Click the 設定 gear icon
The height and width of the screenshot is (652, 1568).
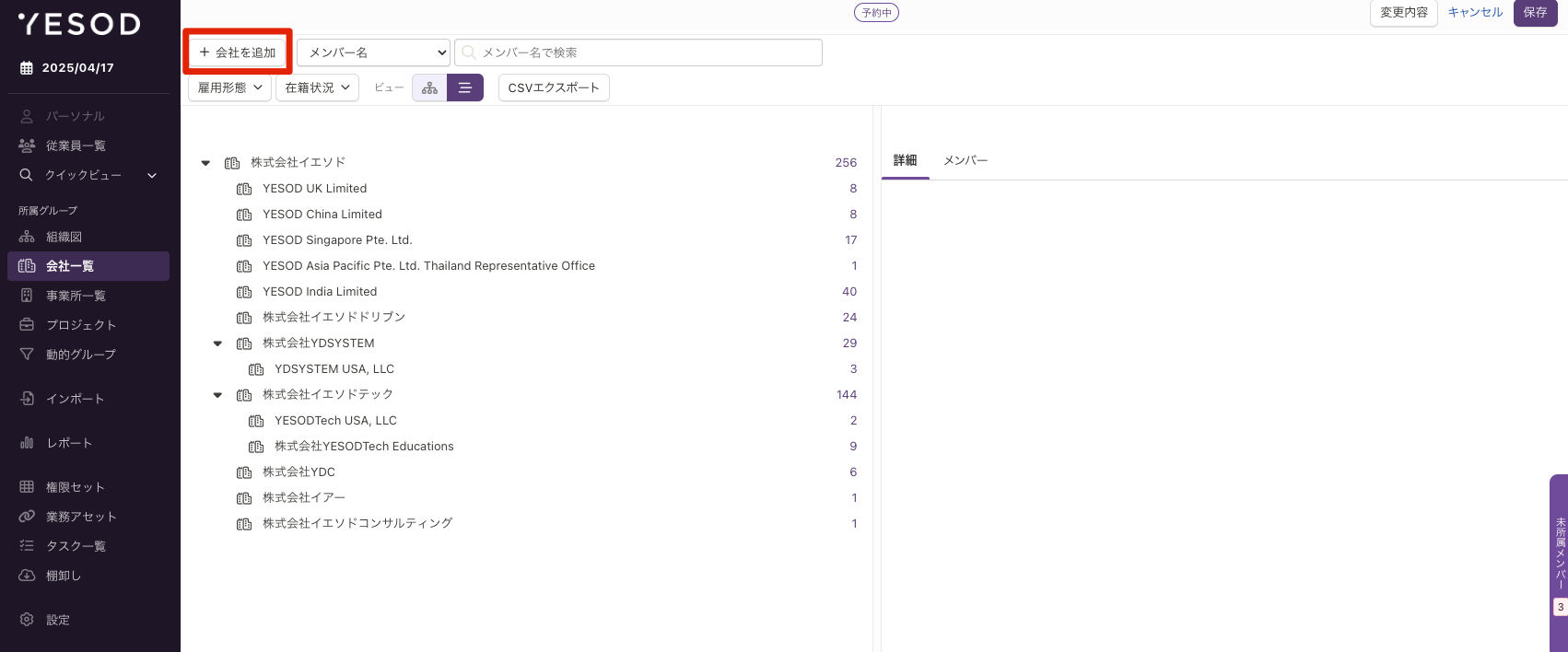pos(27,620)
